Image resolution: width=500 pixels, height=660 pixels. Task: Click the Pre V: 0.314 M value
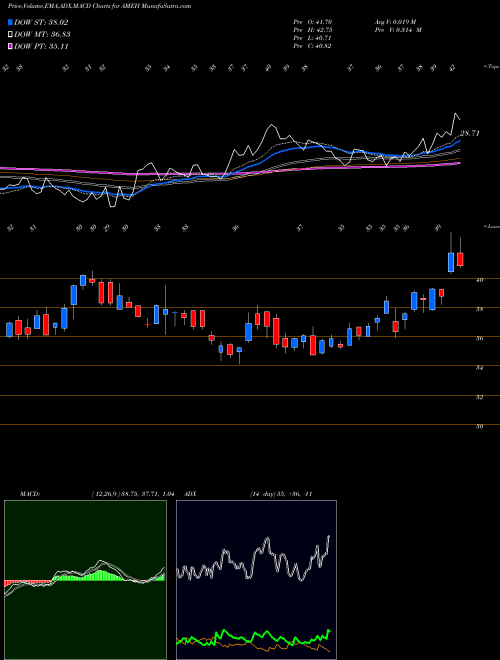click(398, 30)
